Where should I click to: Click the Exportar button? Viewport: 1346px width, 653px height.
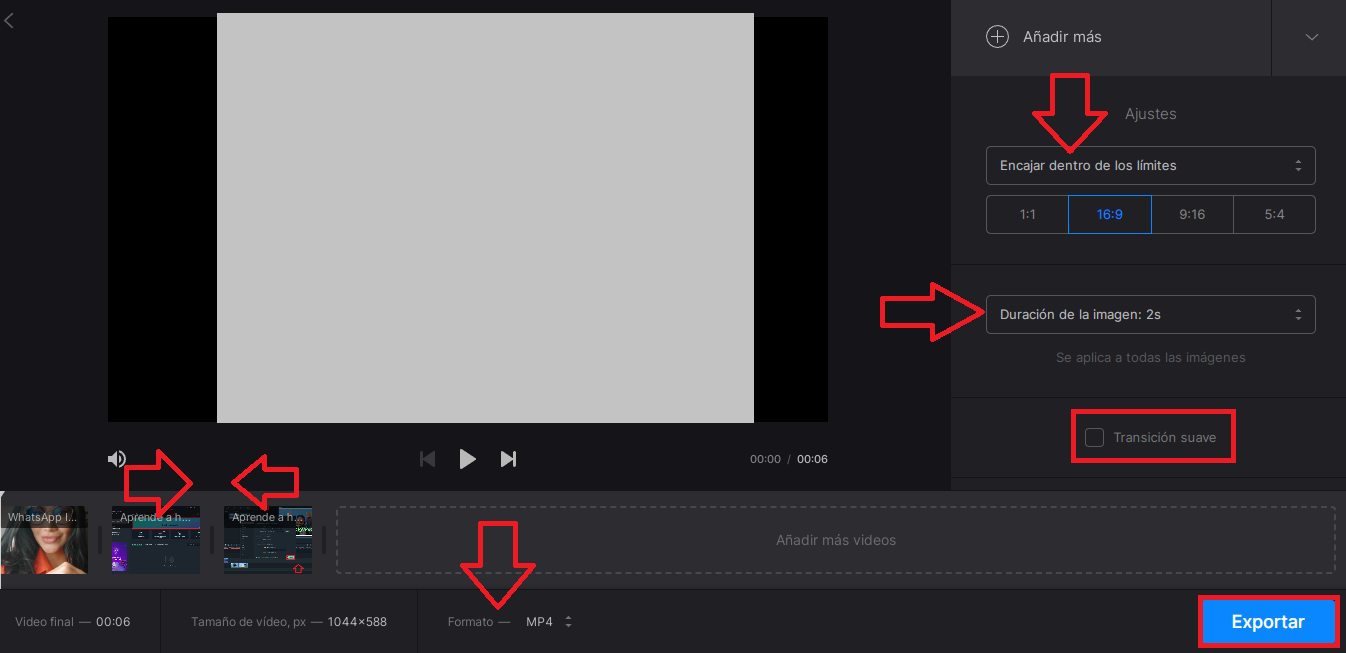[1268, 620]
